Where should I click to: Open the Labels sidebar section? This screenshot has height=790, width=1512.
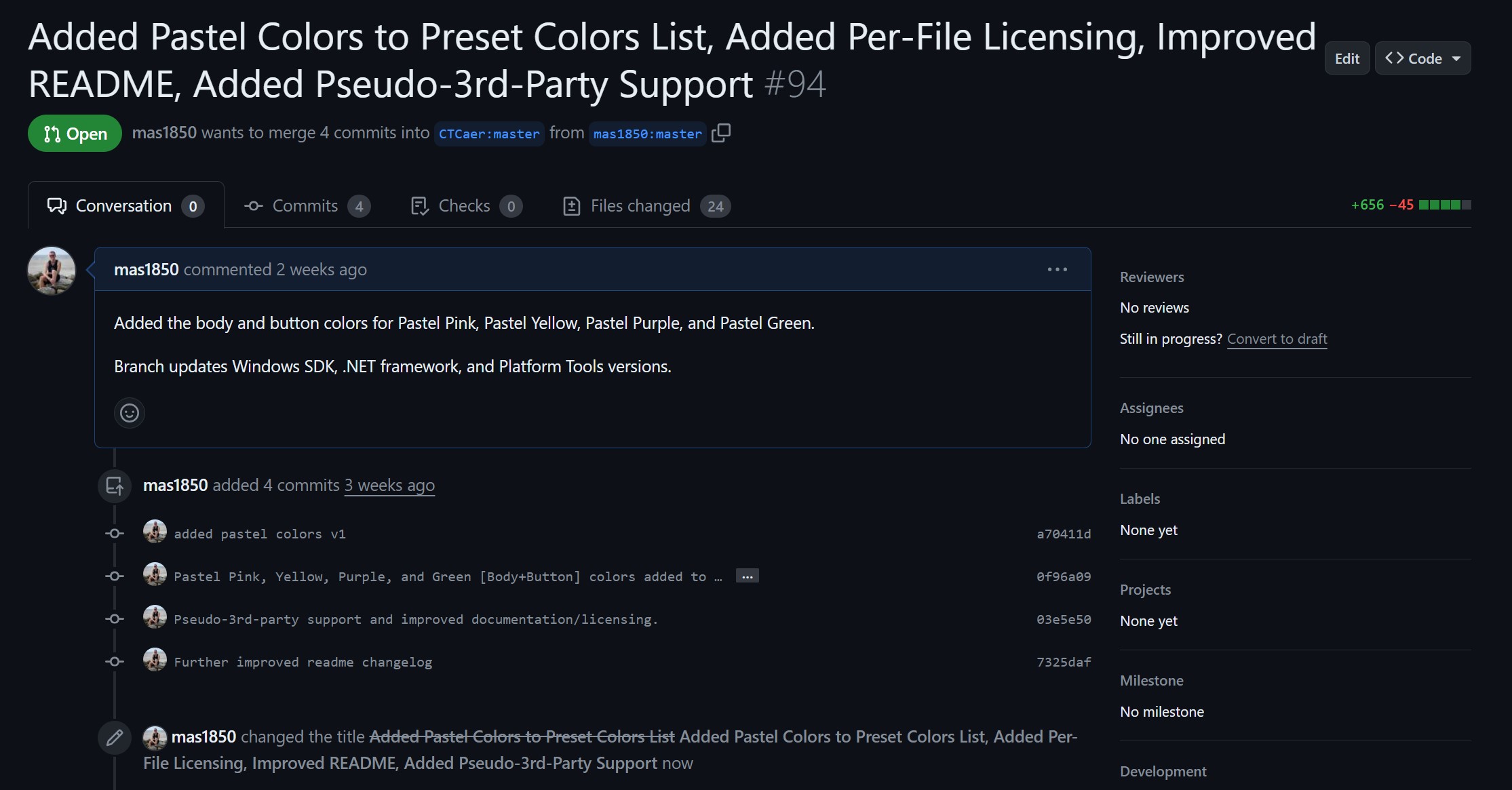pos(1140,498)
